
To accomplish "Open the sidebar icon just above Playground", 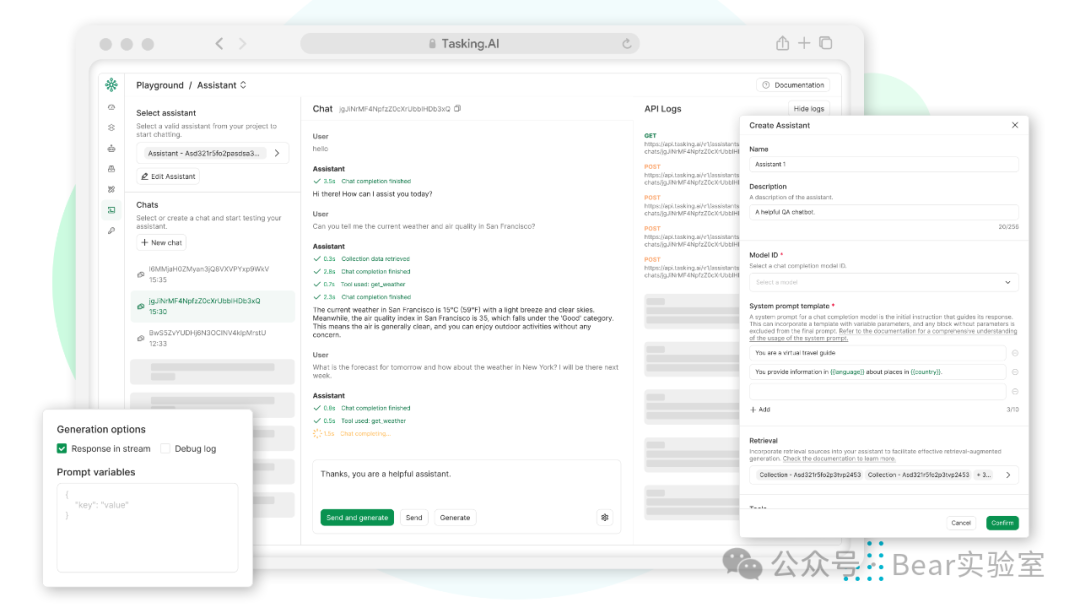I will [112, 189].
